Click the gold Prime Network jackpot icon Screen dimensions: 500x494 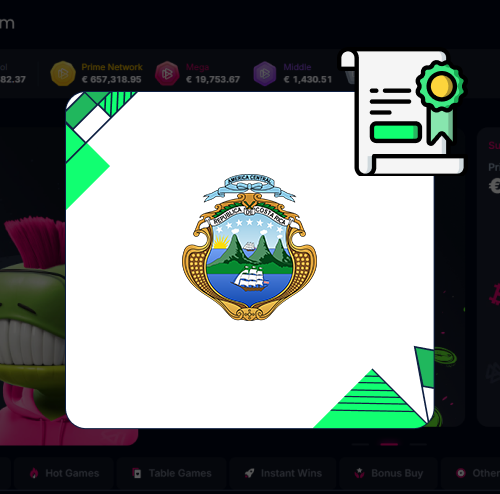point(63,73)
